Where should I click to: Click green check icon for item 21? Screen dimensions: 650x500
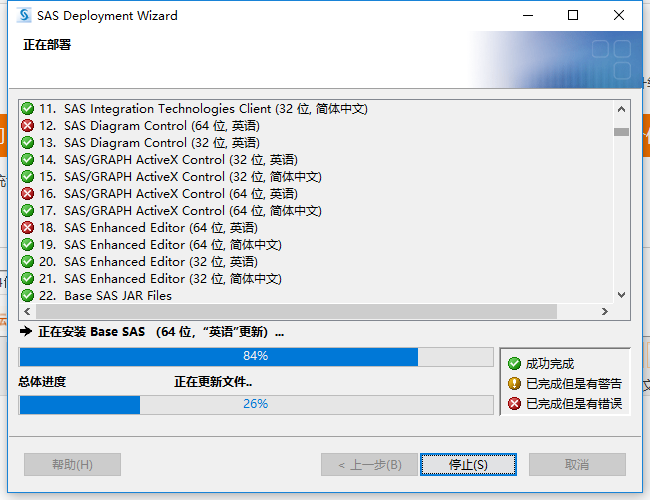pyautogui.click(x=27, y=279)
